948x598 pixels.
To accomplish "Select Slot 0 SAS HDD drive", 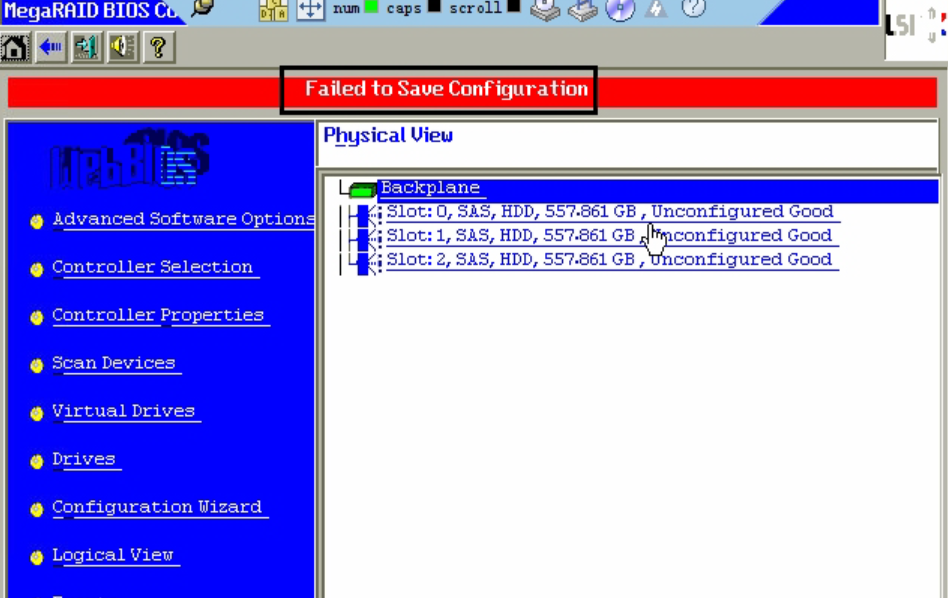I will (609, 212).
